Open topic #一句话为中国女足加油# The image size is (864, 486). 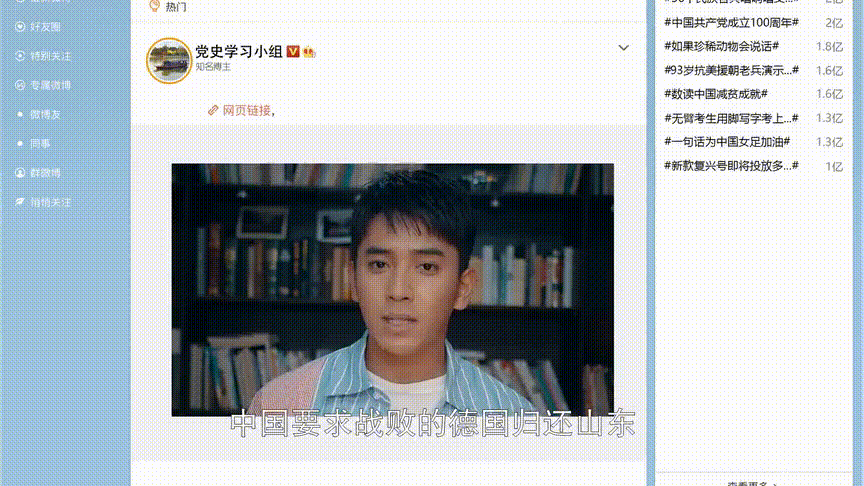(727, 142)
